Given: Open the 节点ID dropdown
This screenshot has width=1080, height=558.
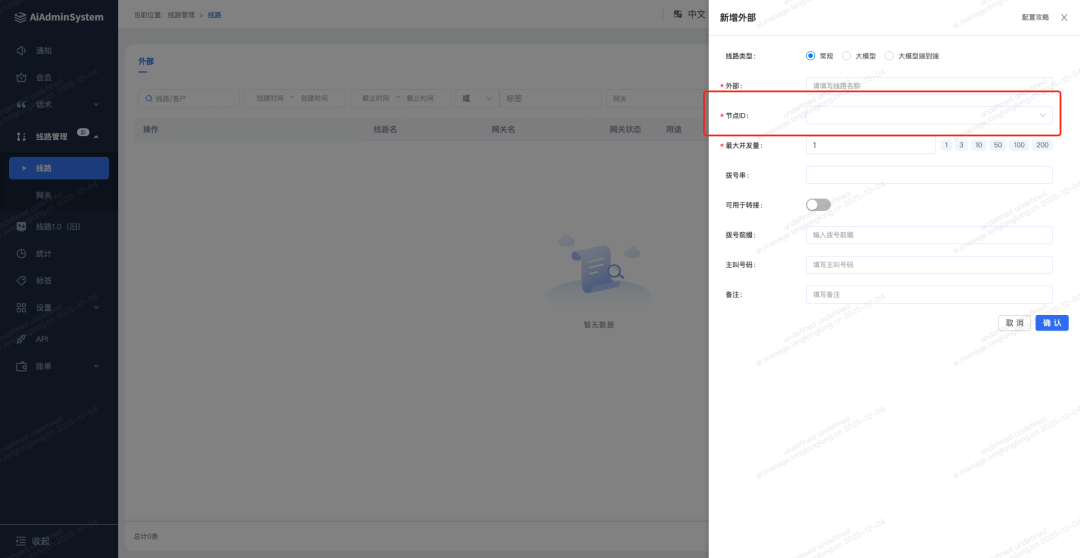Looking at the screenshot, I should point(928,116).
